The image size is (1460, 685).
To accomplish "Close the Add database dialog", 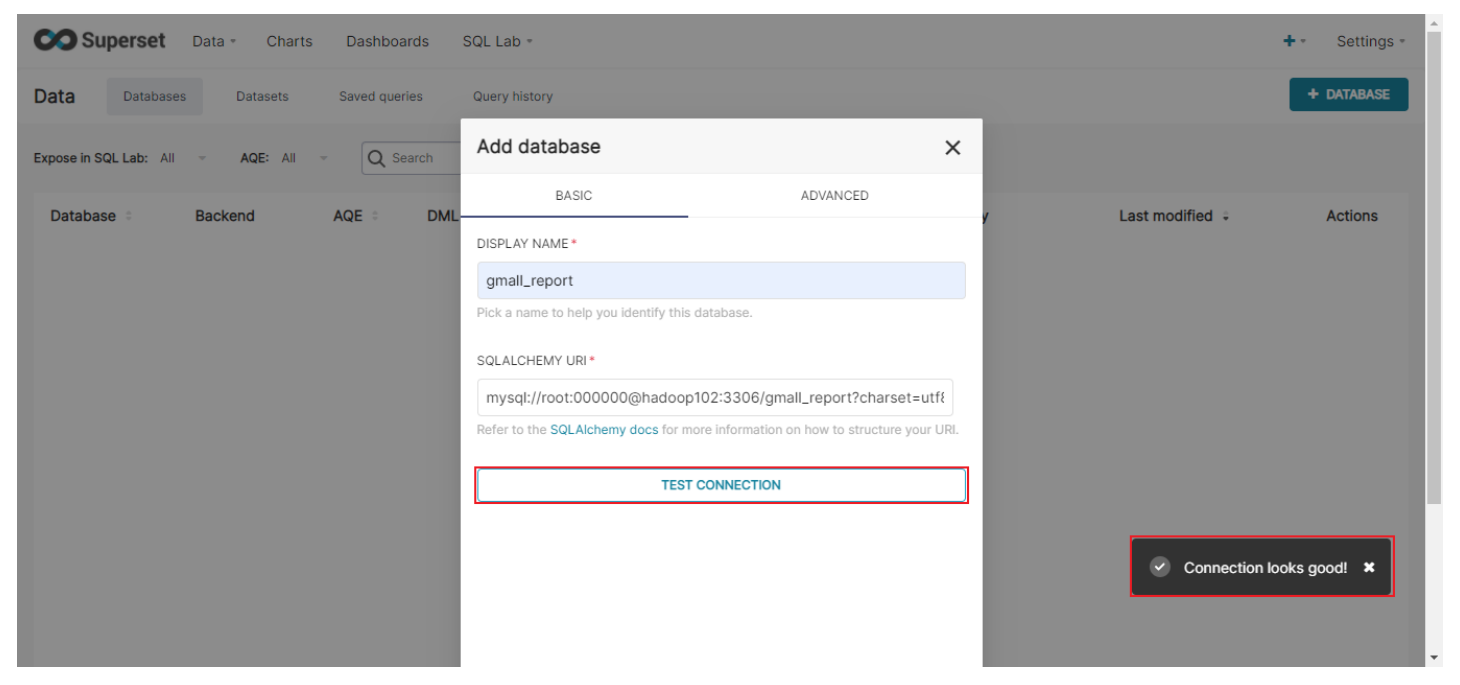I will 952,148.
